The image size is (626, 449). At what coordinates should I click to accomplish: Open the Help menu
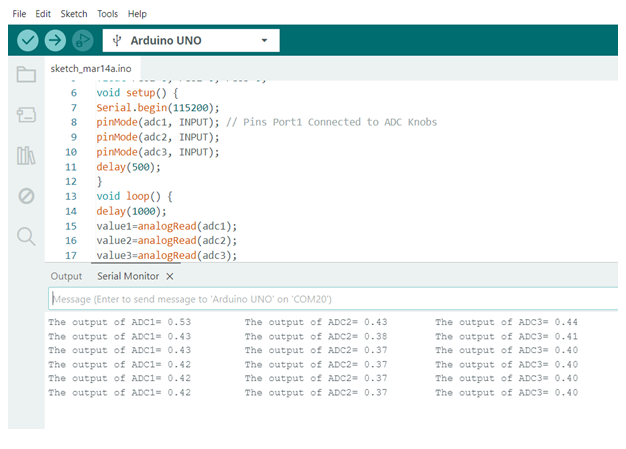click(x=137, y=14)
